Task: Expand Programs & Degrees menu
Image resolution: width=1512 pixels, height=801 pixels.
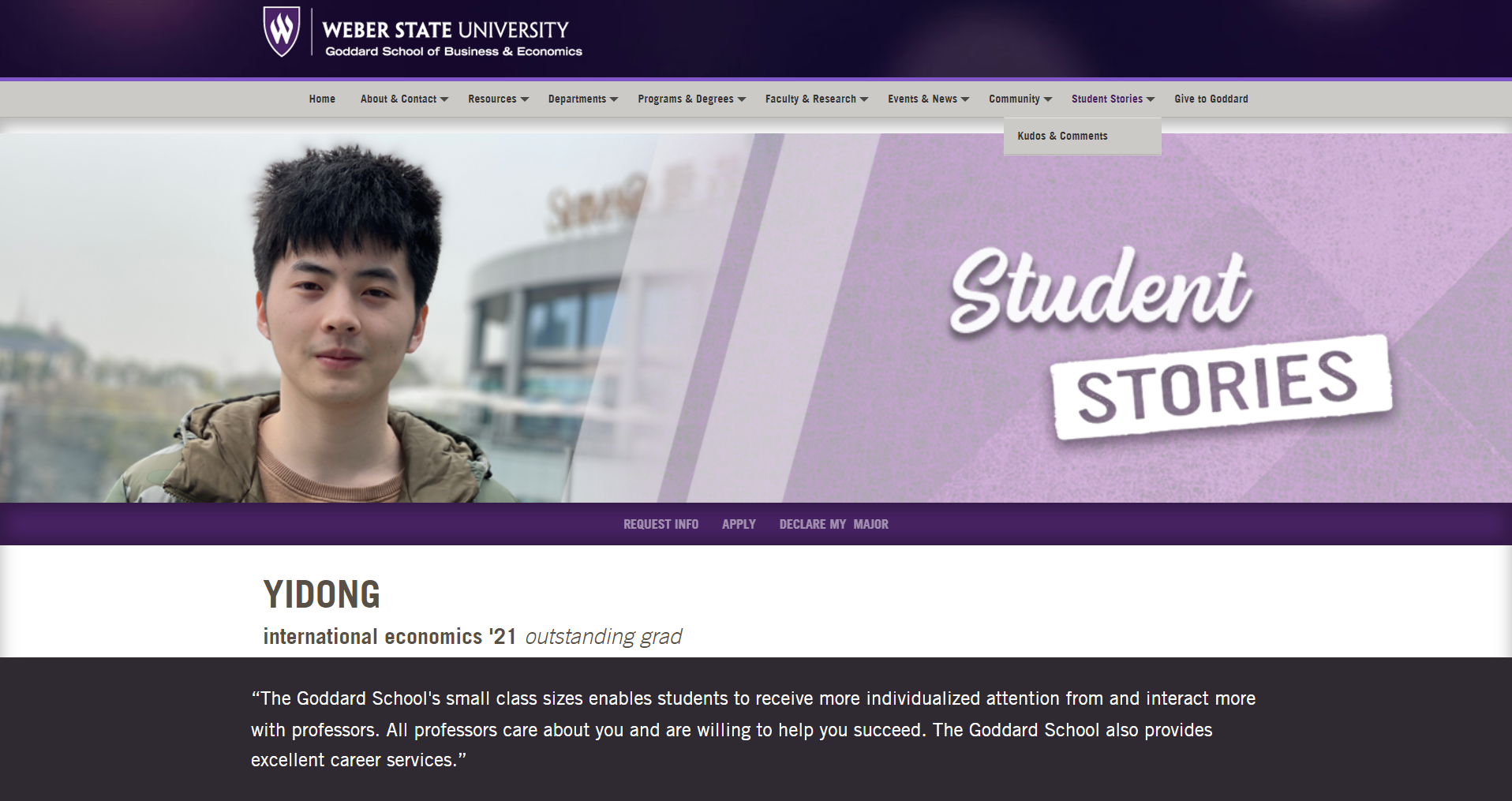Action: tap(691, 99)
